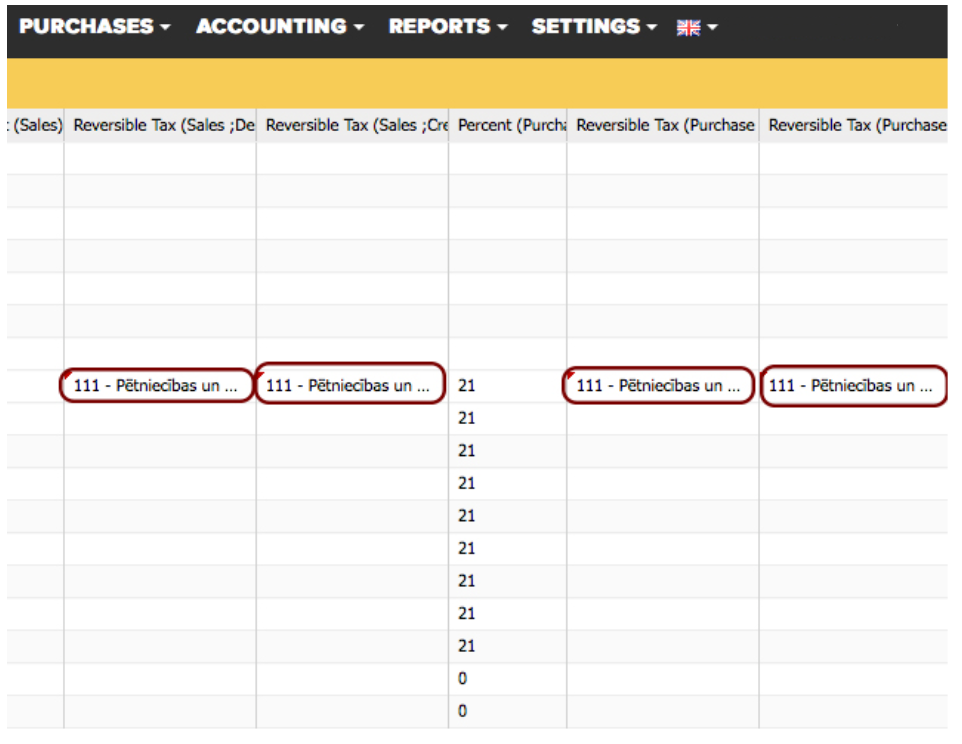Edit the Sales Debit reversible tax cell 111
Viewport: 962px width, 744px height.
click(158, 385)
